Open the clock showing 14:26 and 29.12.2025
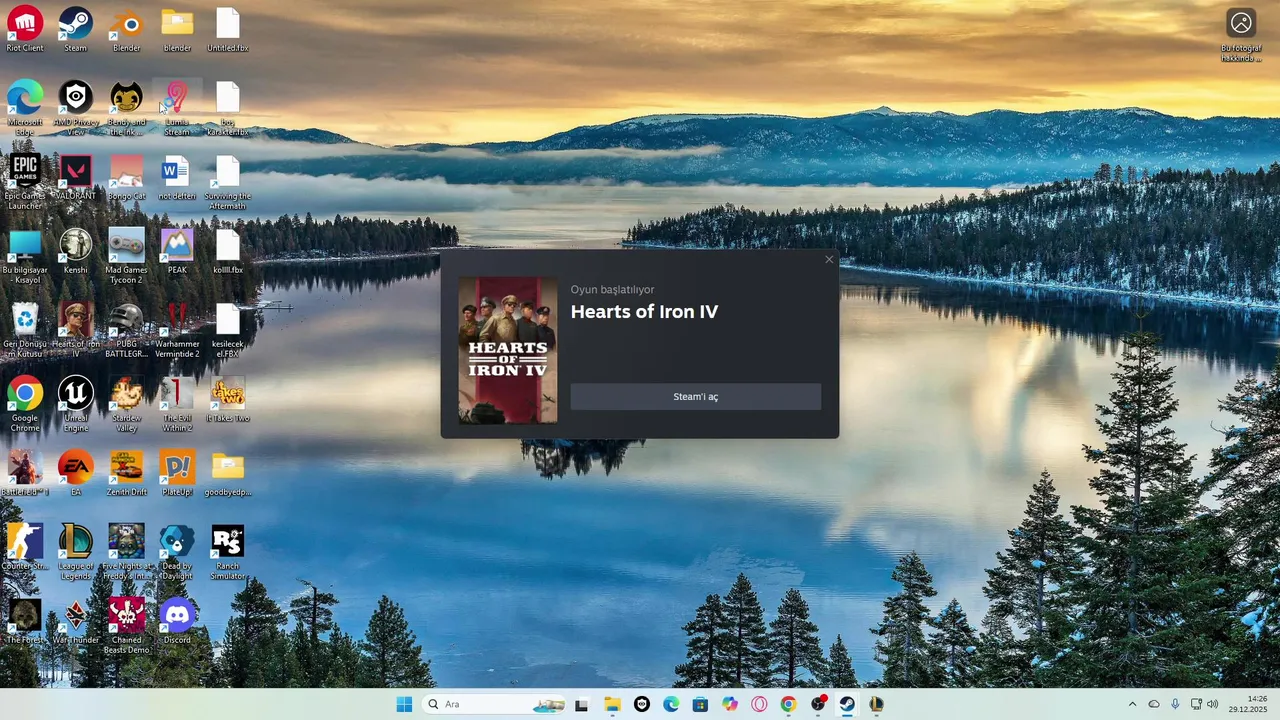Image resolution: width=1280 pixels, height=720 pixels. pyautogui.click(x=1248, y=704)
